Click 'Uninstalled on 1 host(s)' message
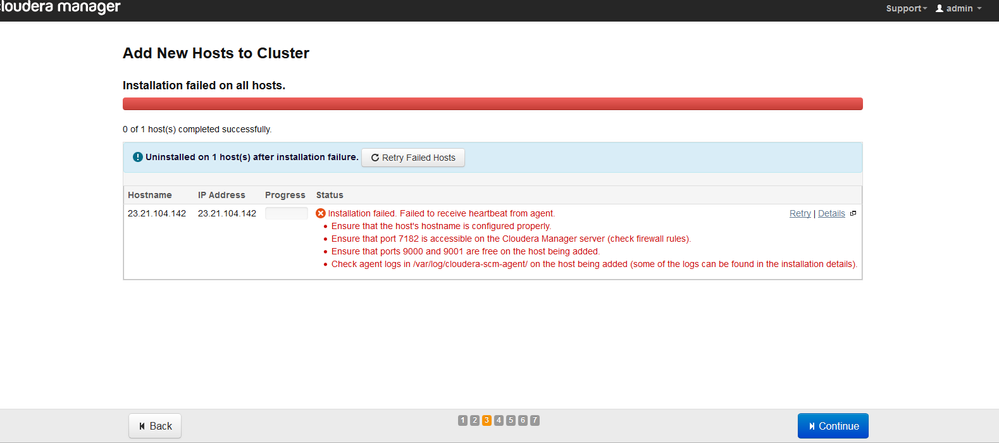The width and height of the screenshot is (999, 443). [252, 157]
